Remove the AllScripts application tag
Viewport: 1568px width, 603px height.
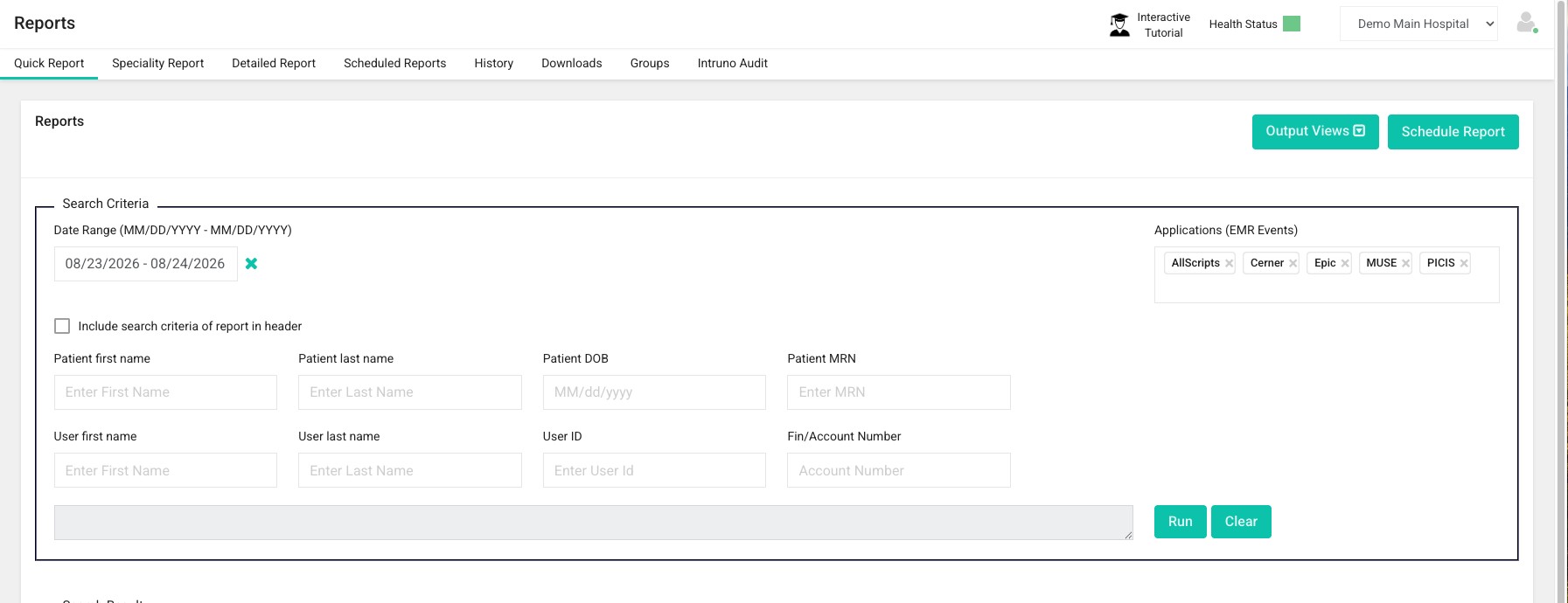(x=1229, y=263)
